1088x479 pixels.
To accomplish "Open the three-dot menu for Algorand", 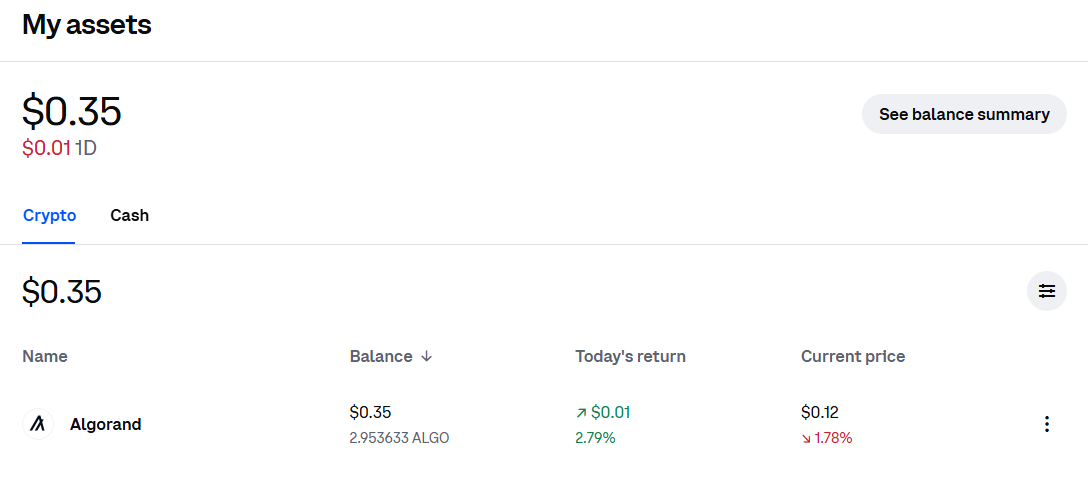I will pyautogui.click(x=1046, y=424).
